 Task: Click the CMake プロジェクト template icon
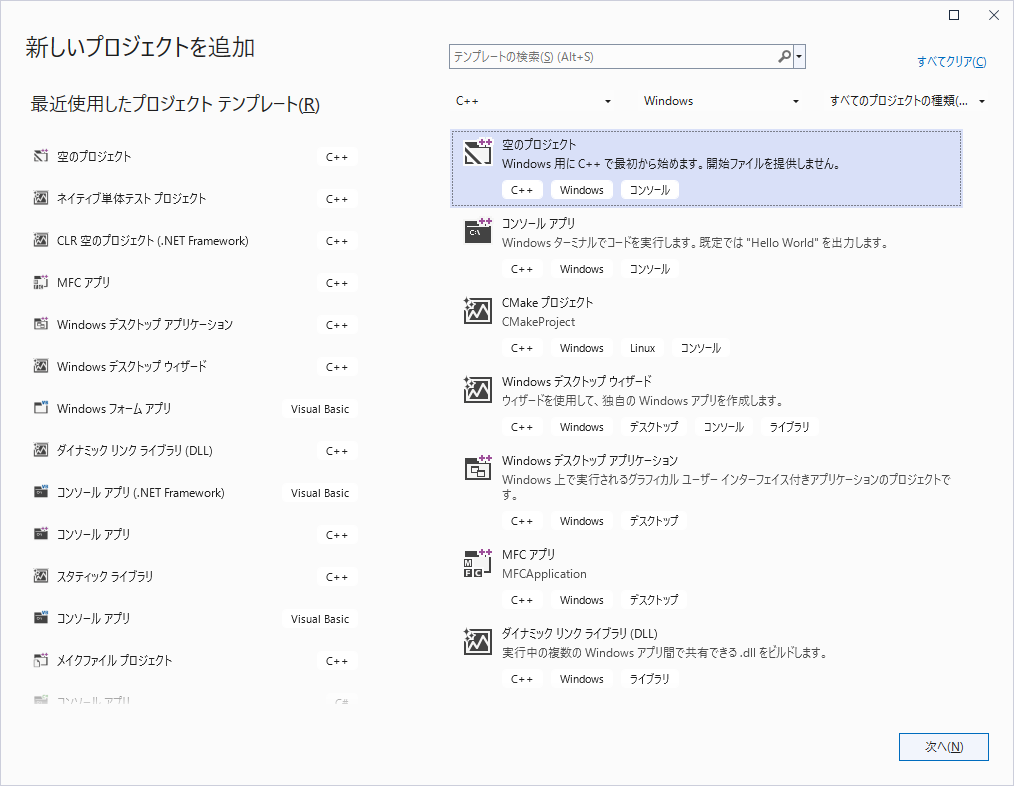click(x=478, y=310)
